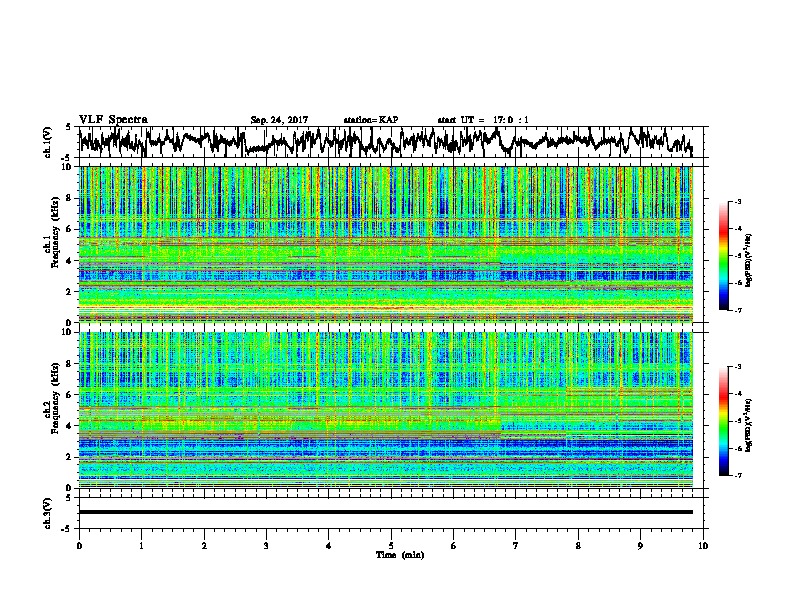The height and width of the screenshot is (612, 792).
Task: Click the "station=KAP" label
Action: click(x=371, y=120)
